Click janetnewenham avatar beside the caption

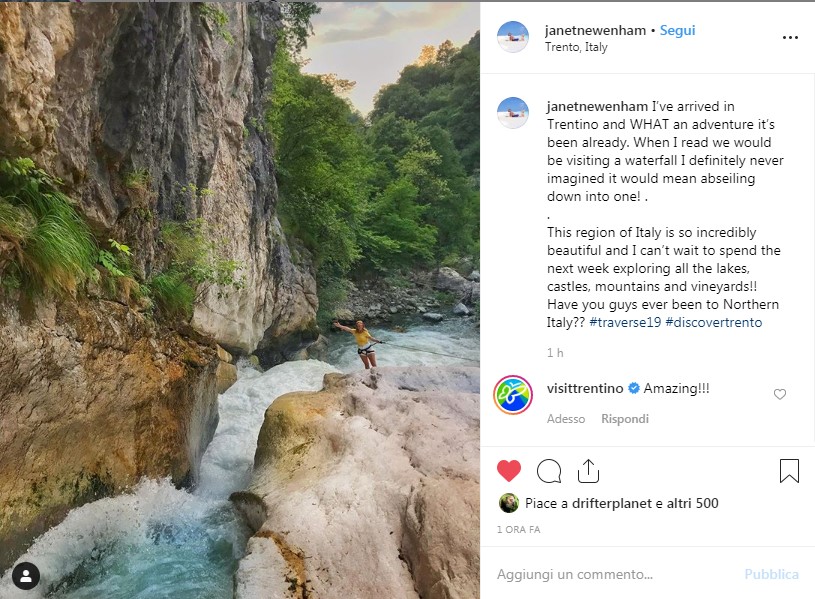[x=513, y=113]
